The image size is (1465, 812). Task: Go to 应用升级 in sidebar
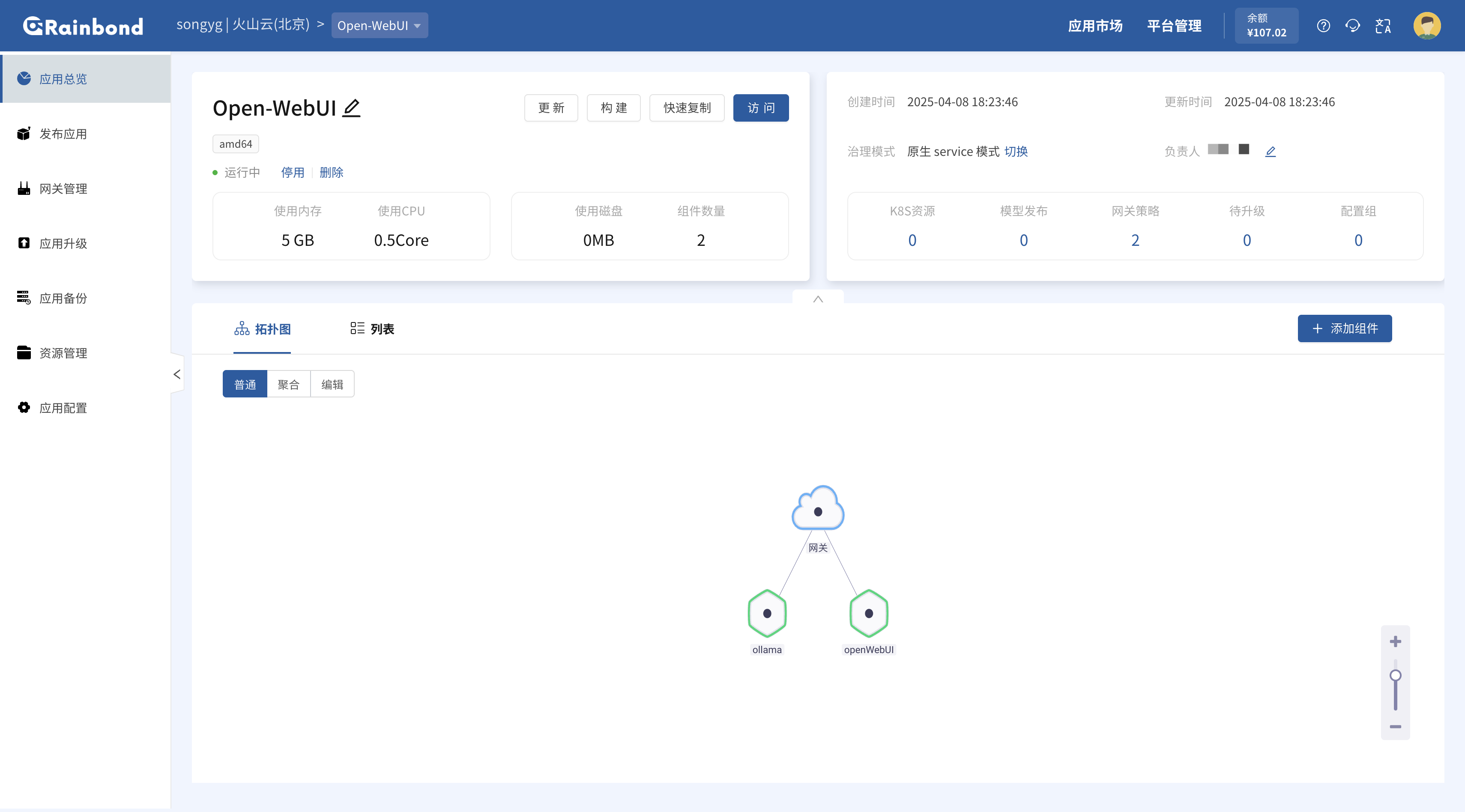[86, 243]
